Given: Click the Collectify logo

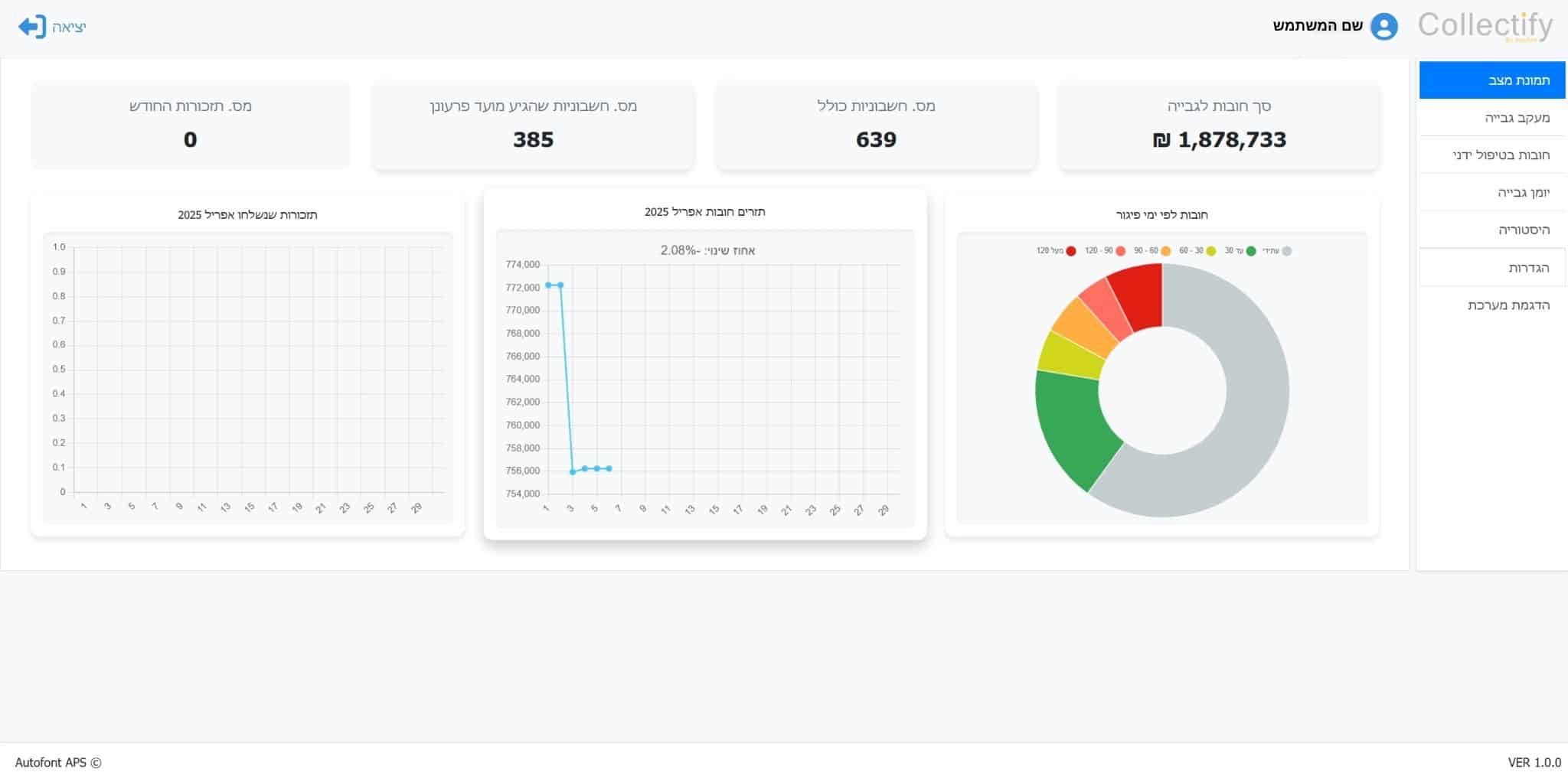Looking at the screenshot, I should click(1485, 26).
